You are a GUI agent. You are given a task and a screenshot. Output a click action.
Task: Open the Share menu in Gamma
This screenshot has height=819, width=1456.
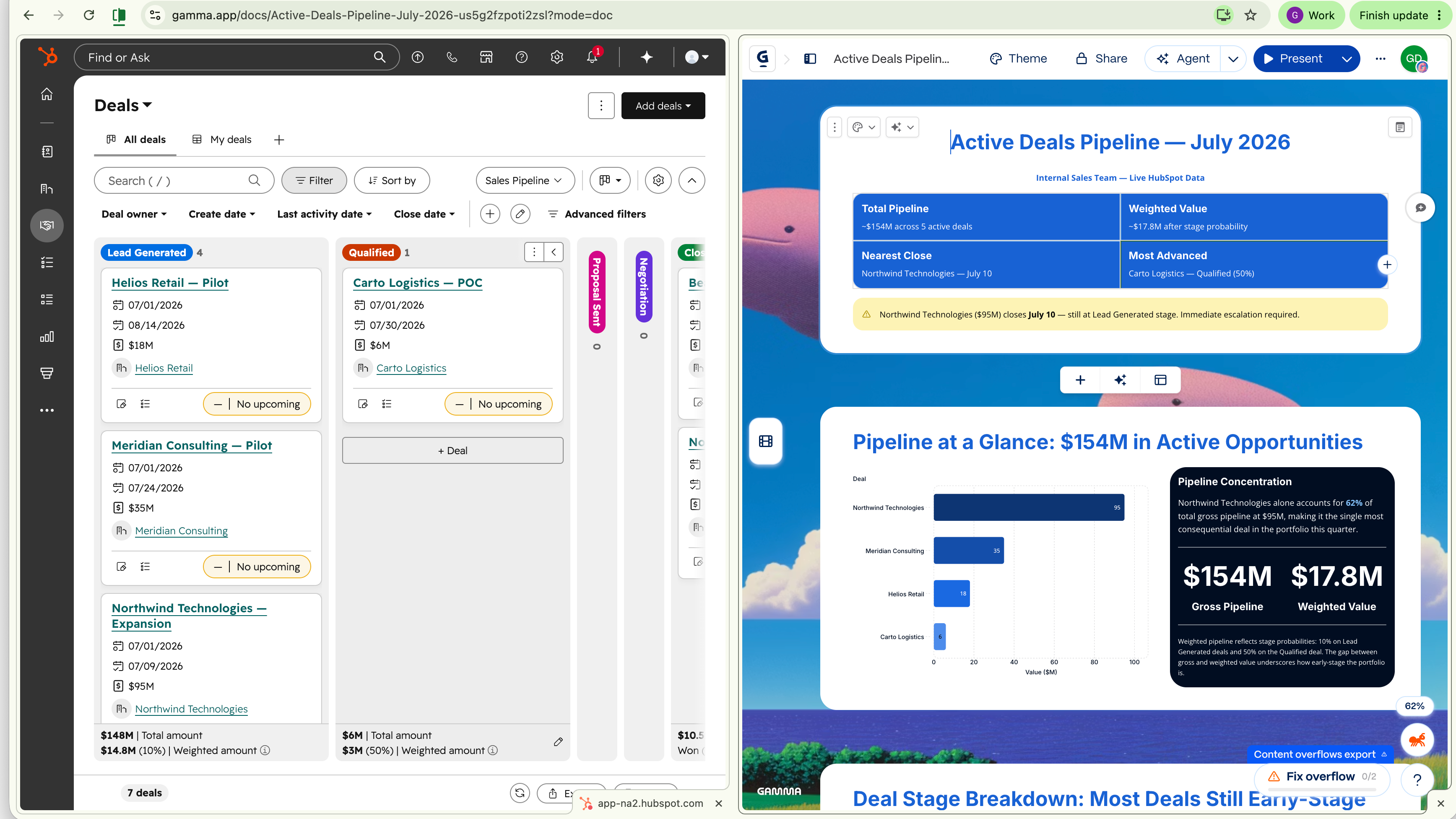1101,59
